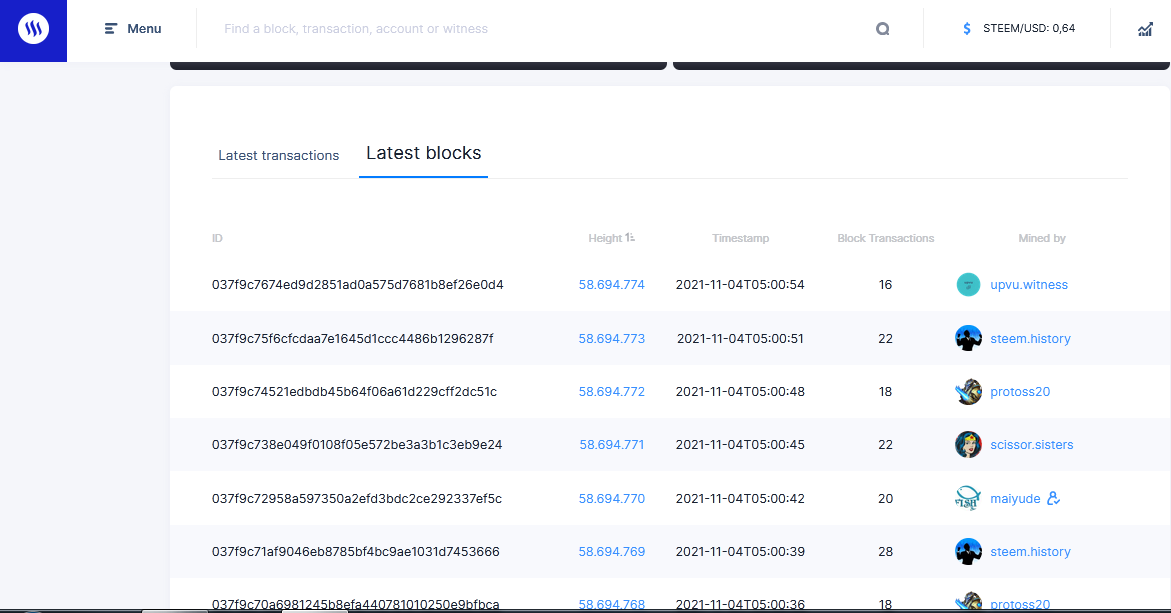Click the search magnifier icon
Image resolution: width=1171 pixels, height=613 pixels.
click(x=883, y=29)
